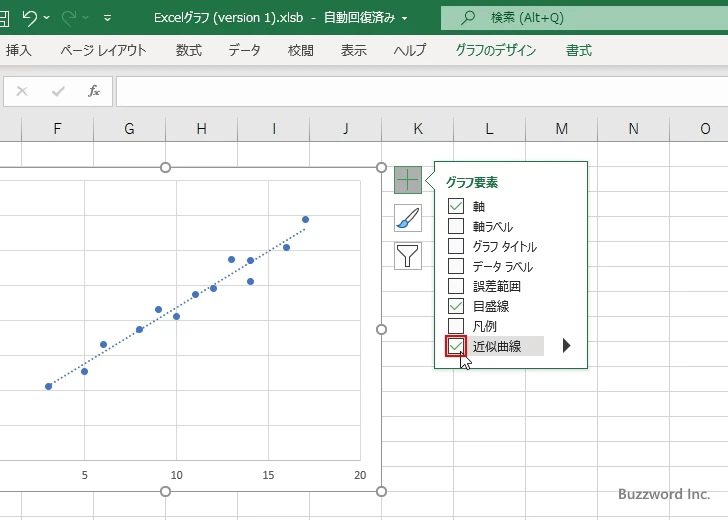Viewport: 728px width, 520px height.
Task: Click the formula bar enter checkmark icon
Action: point(58,91)
